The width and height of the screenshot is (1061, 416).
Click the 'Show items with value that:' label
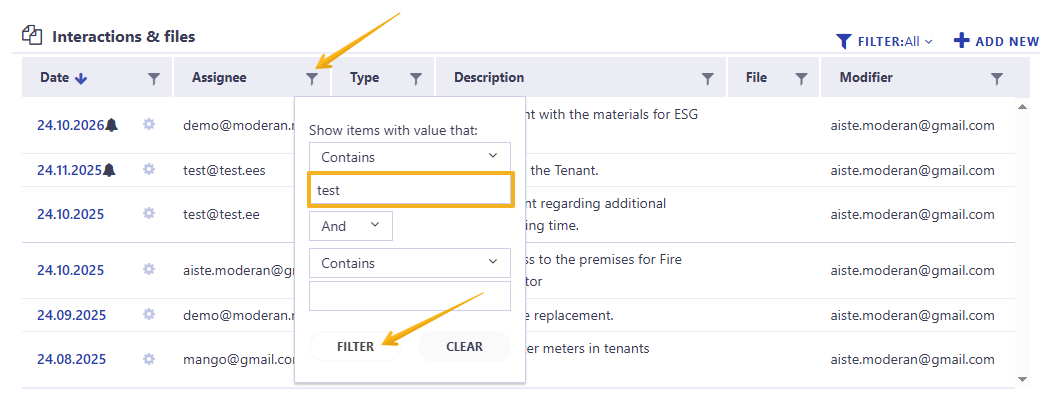393,131
